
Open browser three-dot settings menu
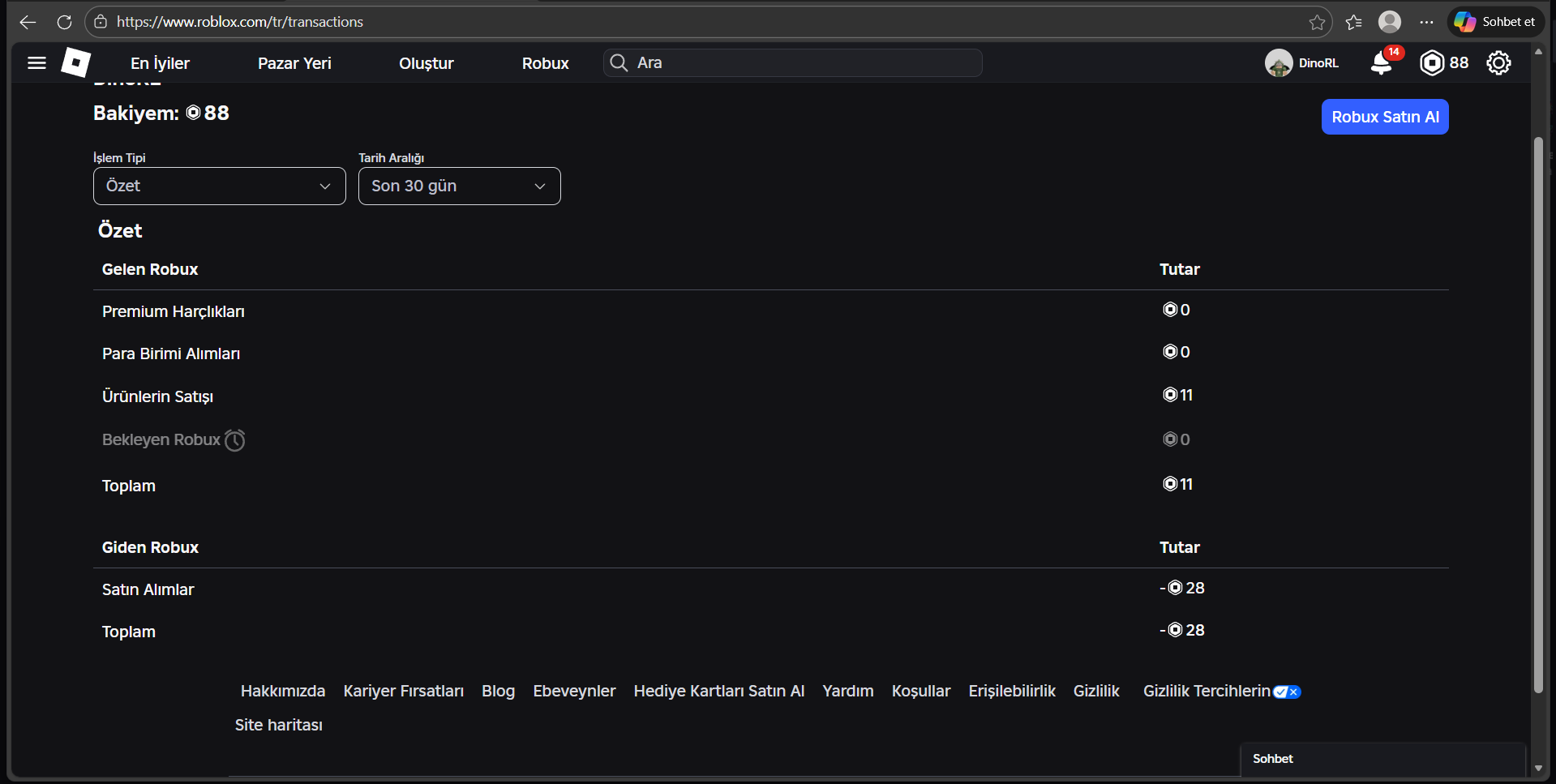(x=1426, y=22)
